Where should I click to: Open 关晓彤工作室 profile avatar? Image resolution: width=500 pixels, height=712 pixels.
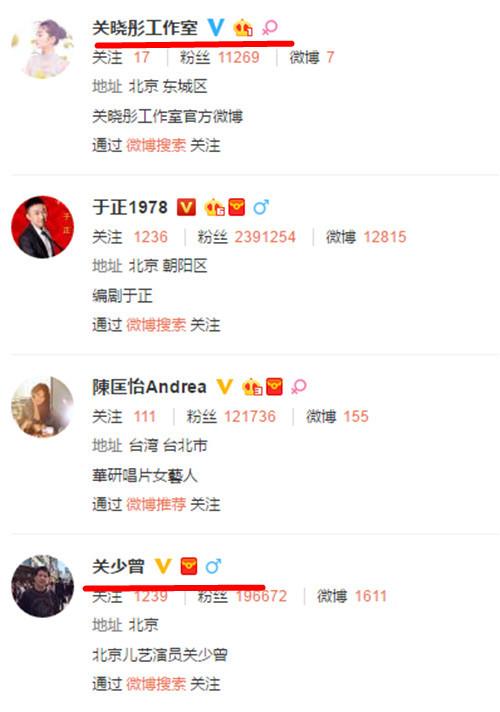(42, 48)
